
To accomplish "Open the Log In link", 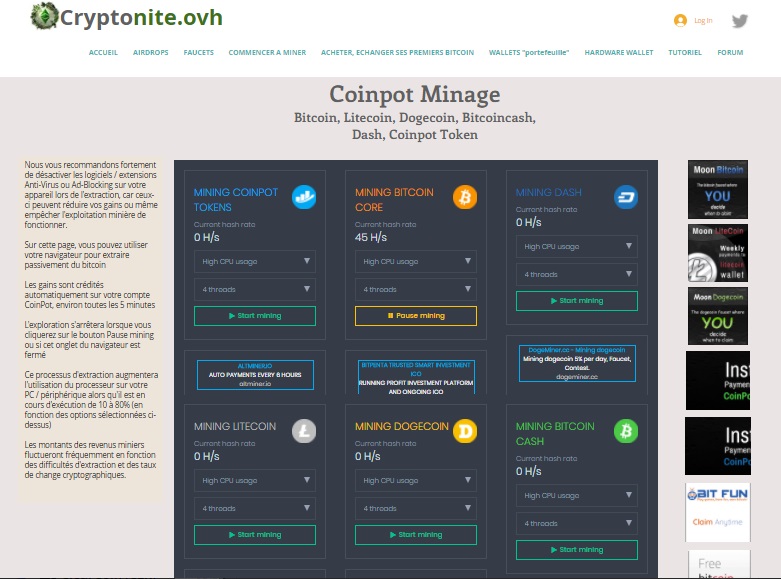I will (703, 20).
